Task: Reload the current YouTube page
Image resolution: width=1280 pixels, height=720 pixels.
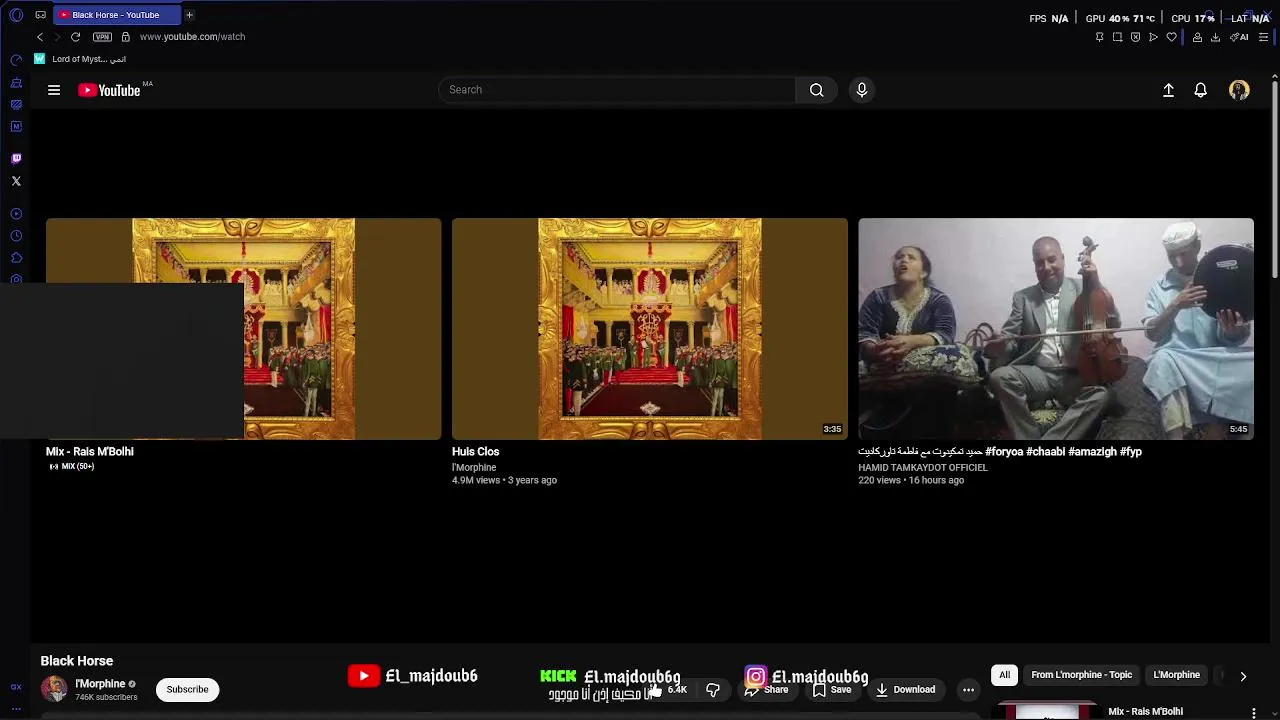Action: click(75, 37)
